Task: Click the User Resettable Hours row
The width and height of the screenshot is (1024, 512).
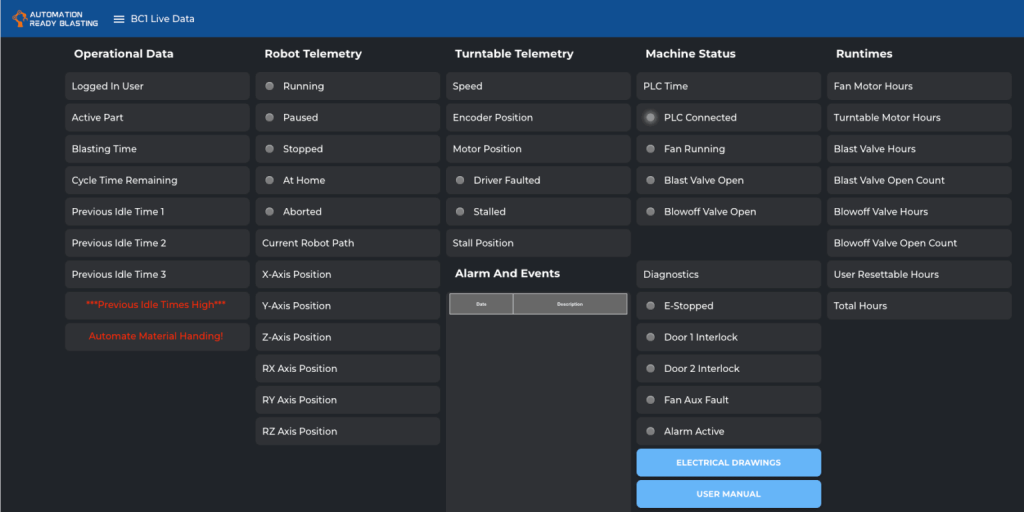Action: [919, 275]
